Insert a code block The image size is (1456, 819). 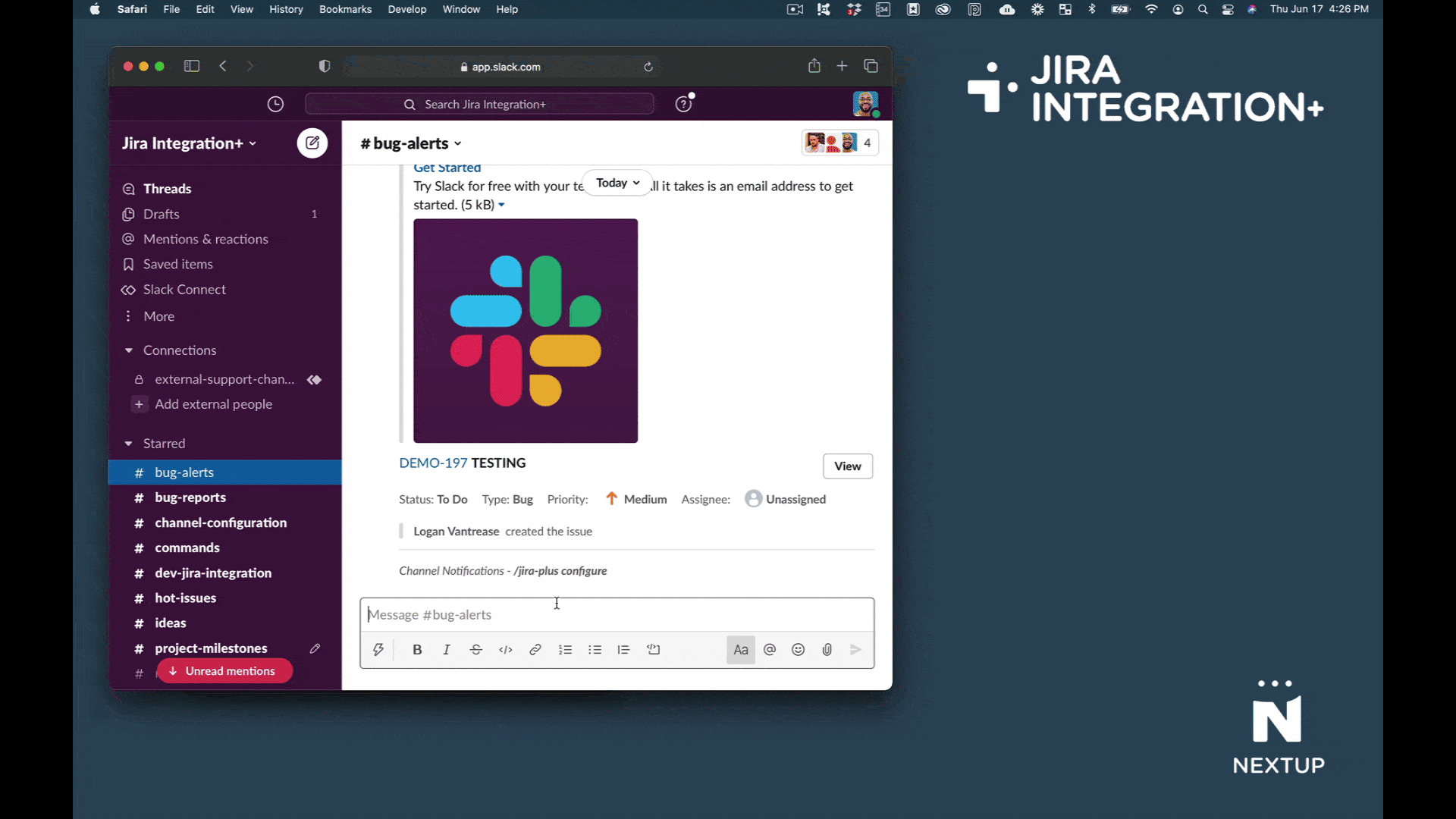pyautogui.click(x=654, y=650)
